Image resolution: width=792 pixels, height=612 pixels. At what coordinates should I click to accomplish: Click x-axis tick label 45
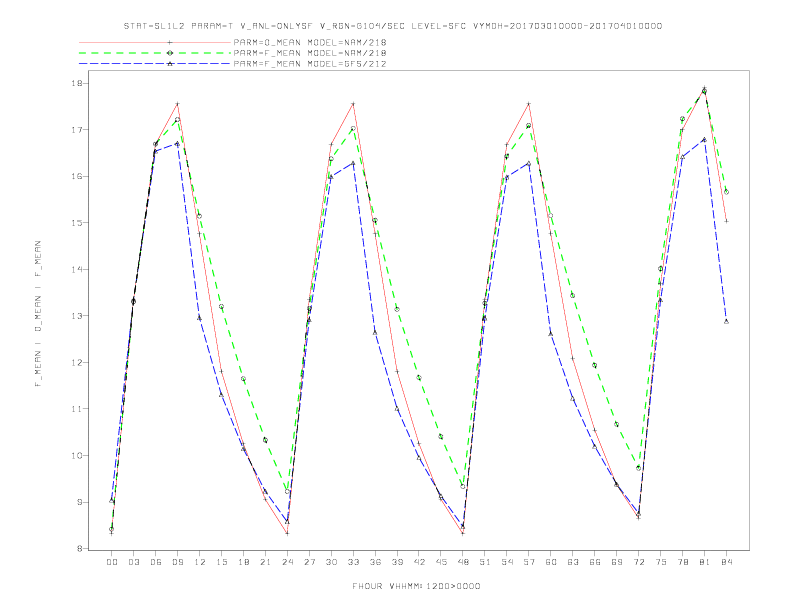pos(441,562)
